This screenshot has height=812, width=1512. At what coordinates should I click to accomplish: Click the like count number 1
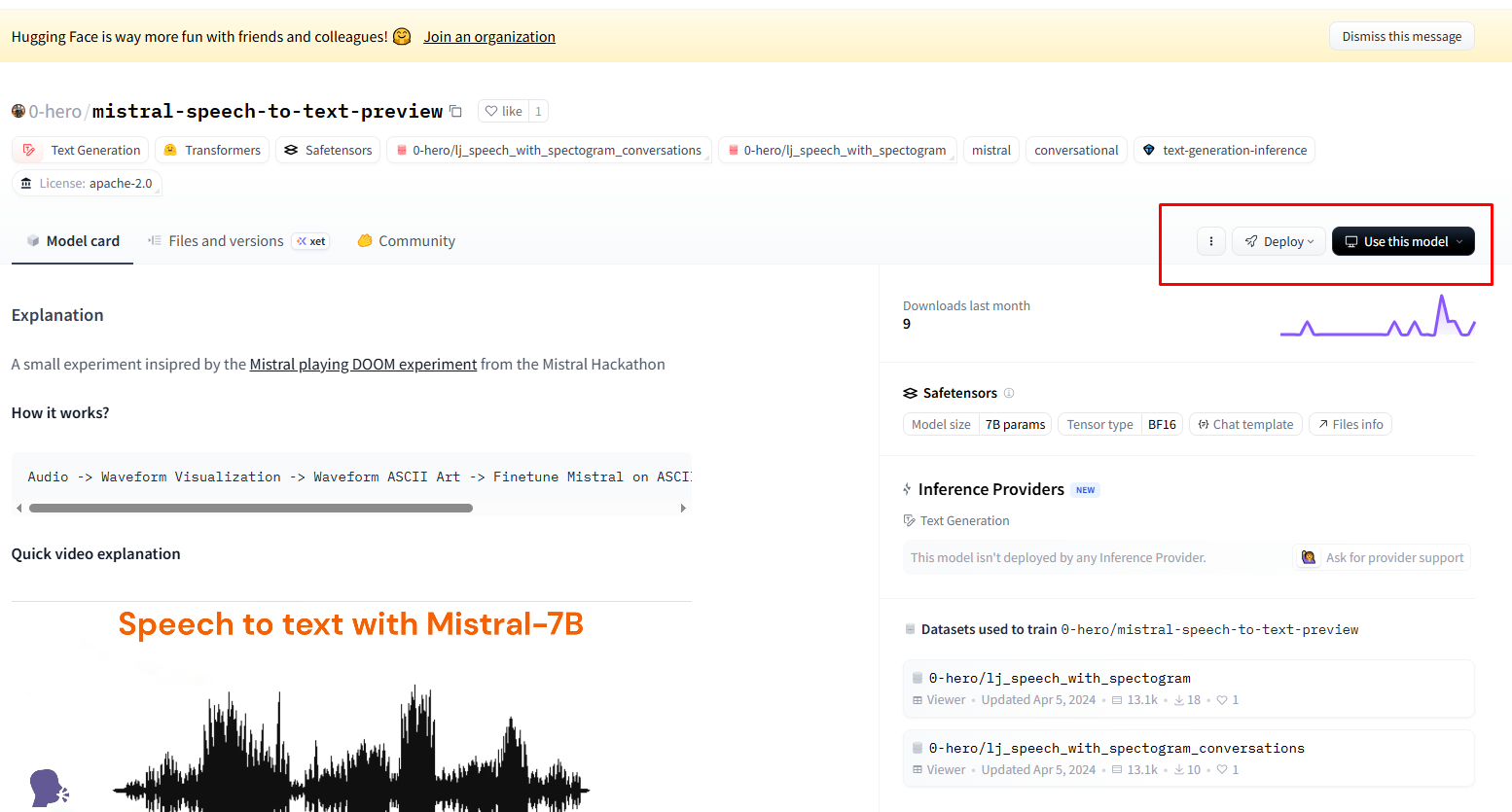coord(538,111)
